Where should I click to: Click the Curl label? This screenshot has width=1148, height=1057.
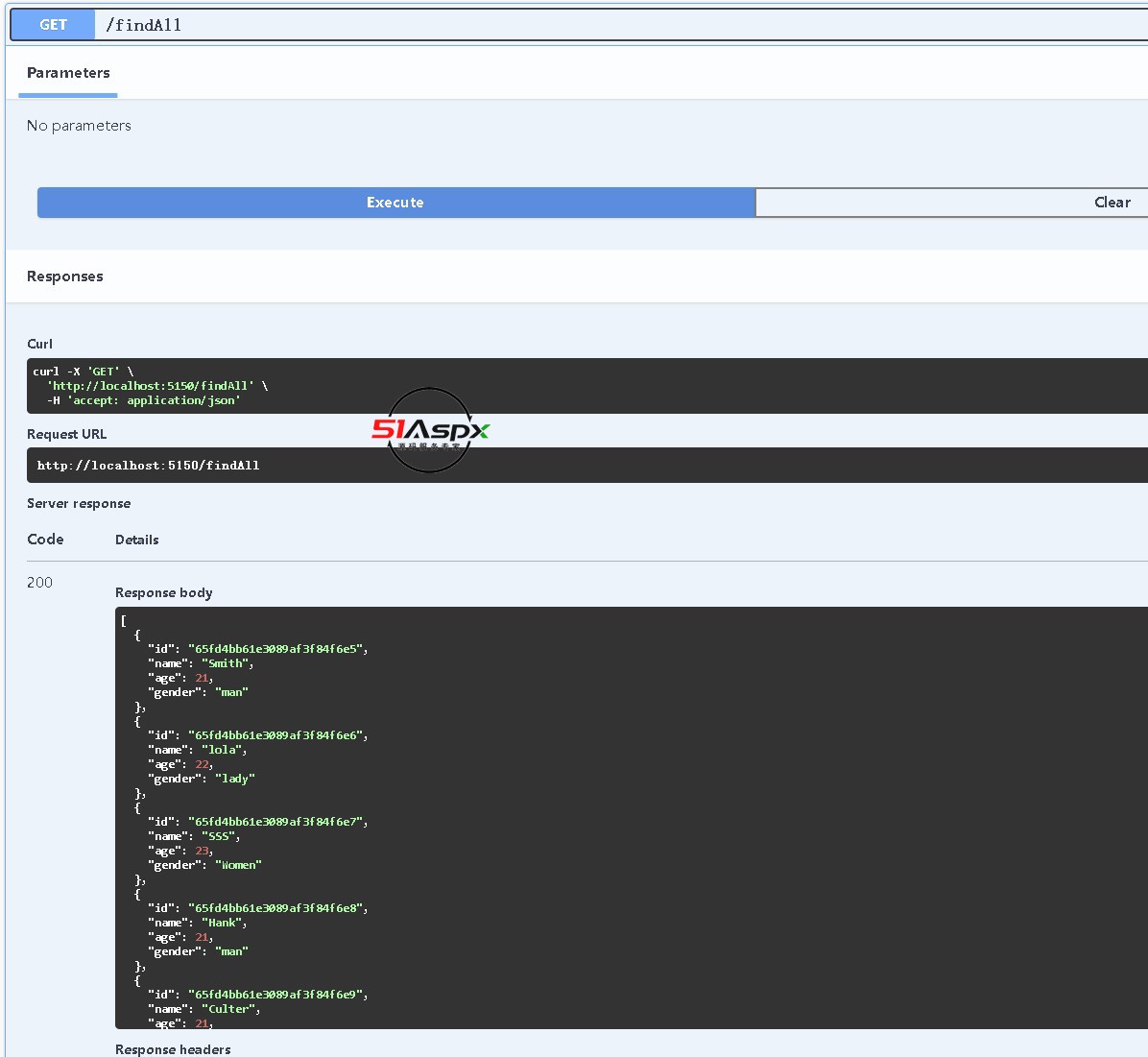[x=39, y=344]
